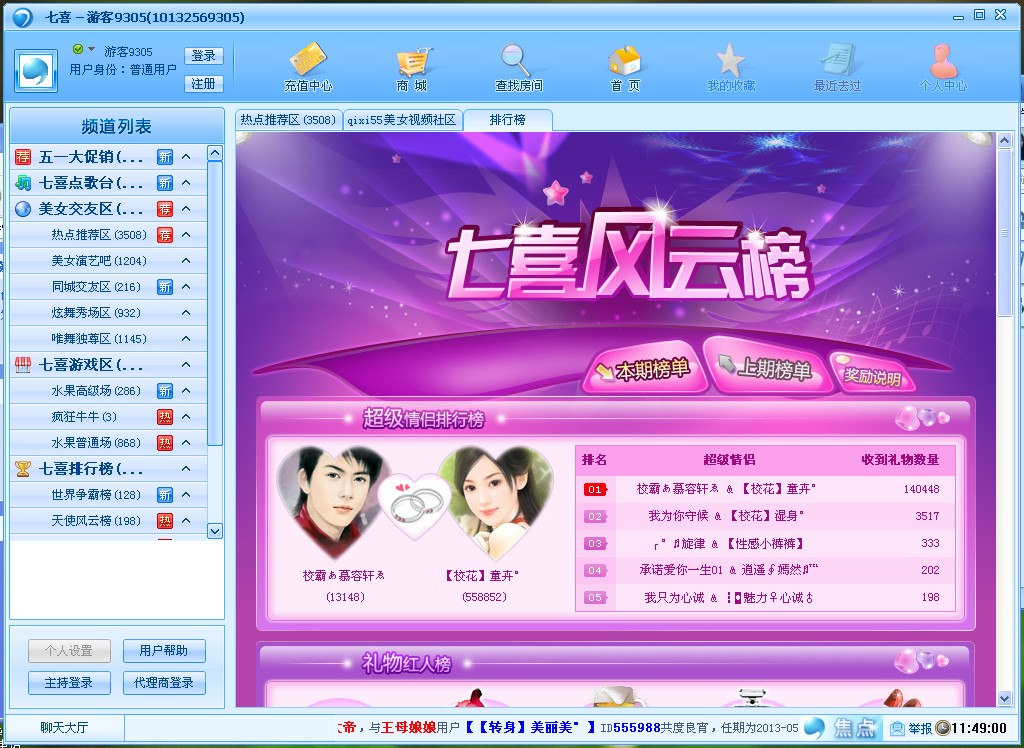Viewport: 1024px width, 748px height.
Task: Click the 查找房间 magnifier icon
Action: [x=518, y=62]
